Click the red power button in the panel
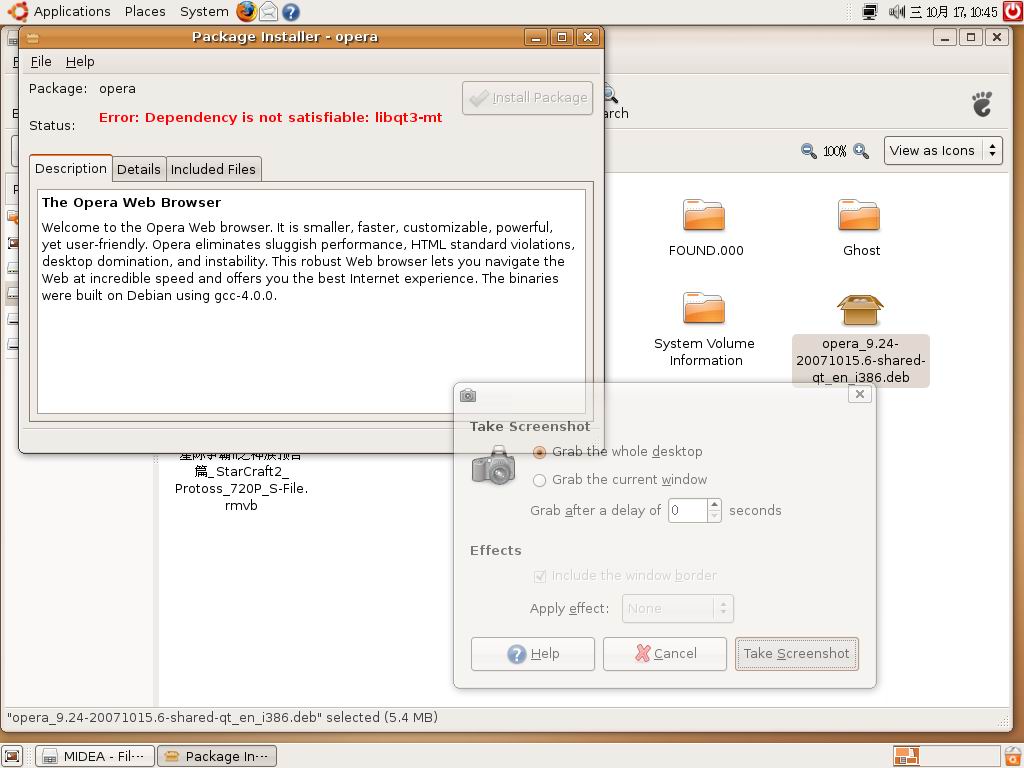 point(1013,11)
